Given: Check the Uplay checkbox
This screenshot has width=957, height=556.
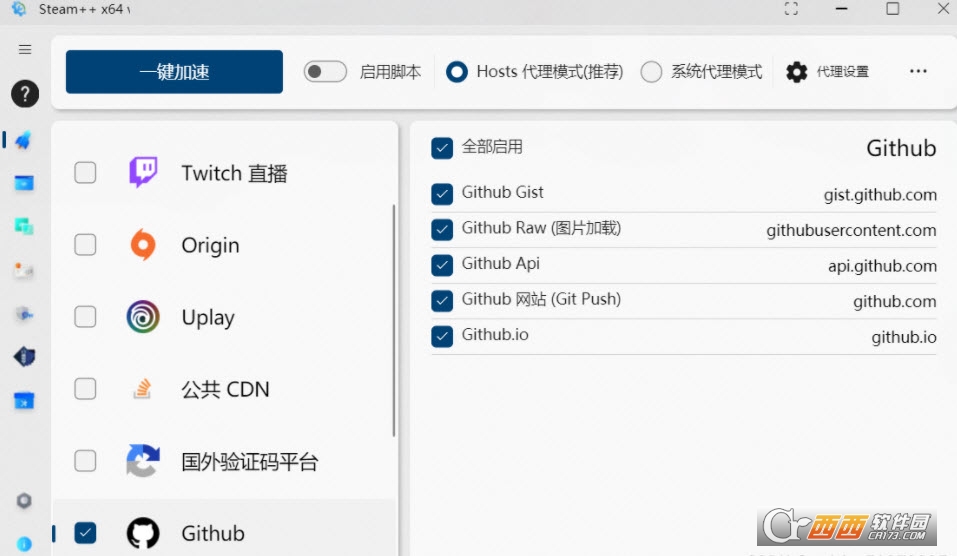Looking at the screenshot, I should (85, 317).
